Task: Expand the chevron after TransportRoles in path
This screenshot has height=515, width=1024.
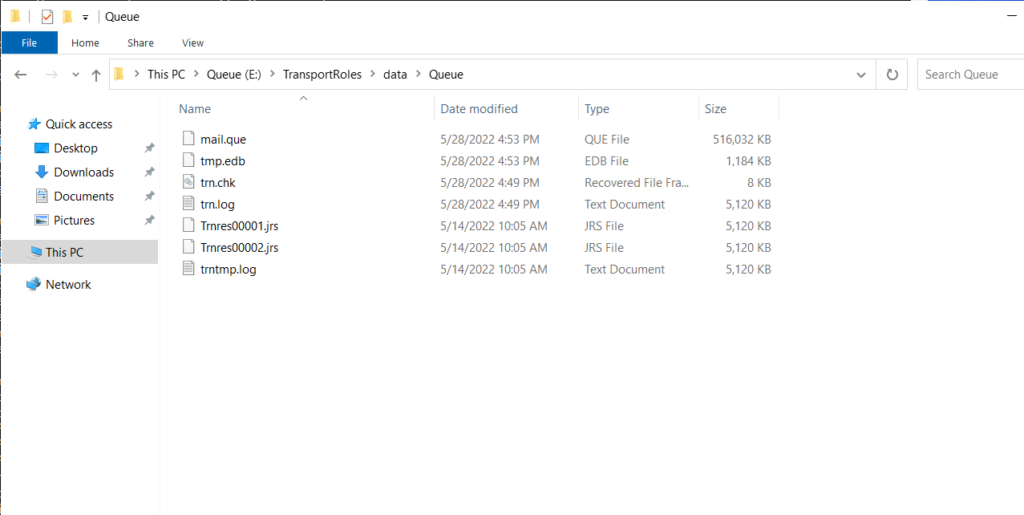Action: coord(372,74)
